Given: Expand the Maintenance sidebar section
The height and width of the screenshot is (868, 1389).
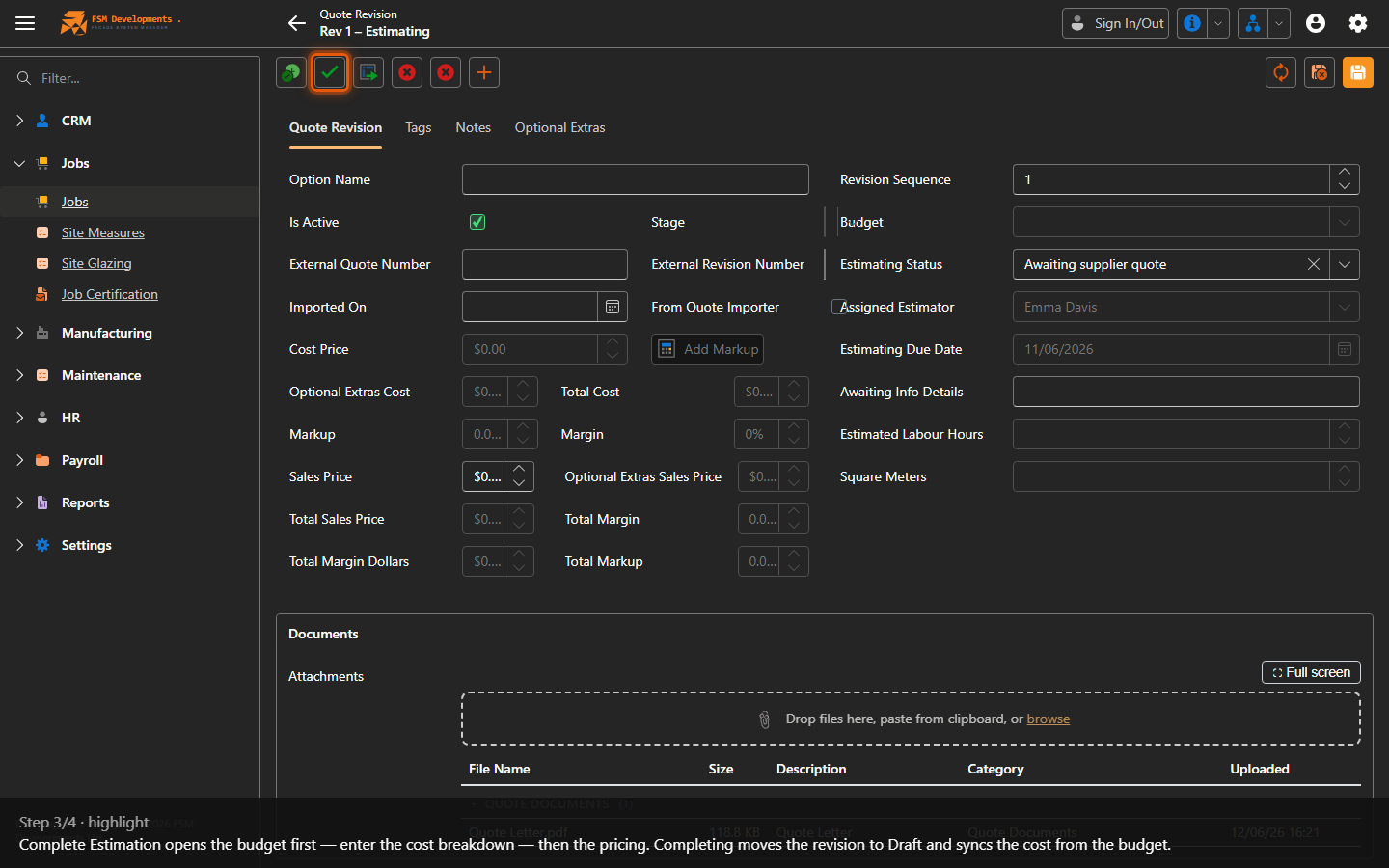Looking at the screenshot, I should [x=19, y=375].
